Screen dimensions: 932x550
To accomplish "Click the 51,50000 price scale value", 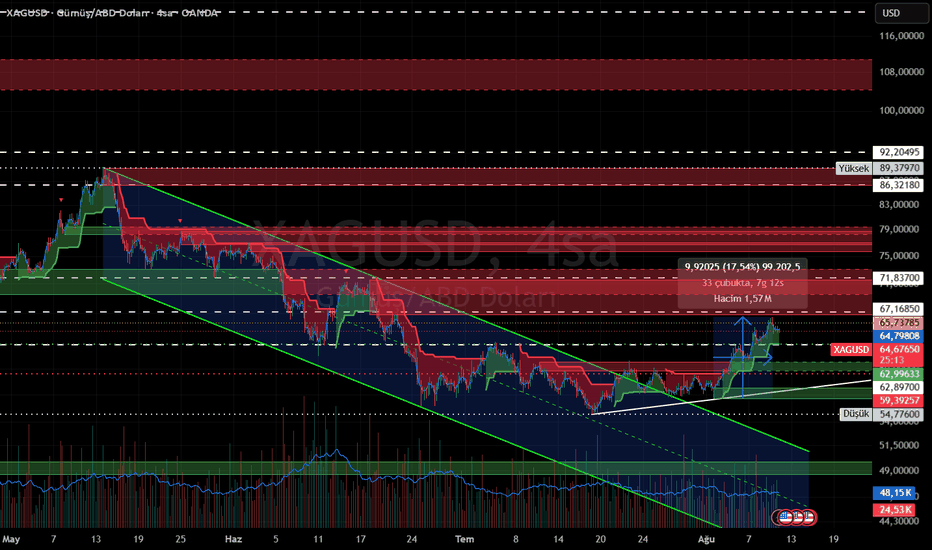I will [899, 445].
